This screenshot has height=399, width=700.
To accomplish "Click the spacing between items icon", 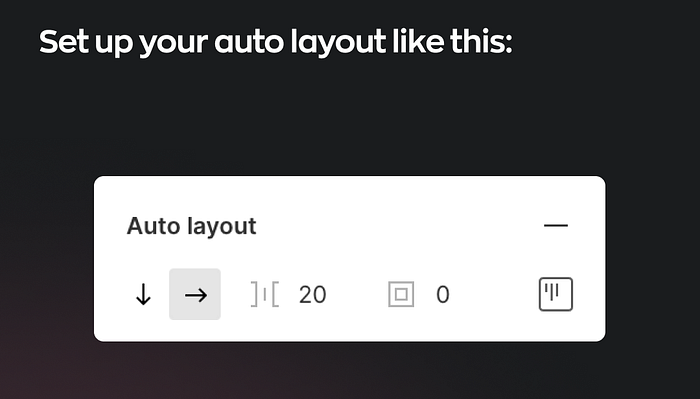I will (265, 295).
